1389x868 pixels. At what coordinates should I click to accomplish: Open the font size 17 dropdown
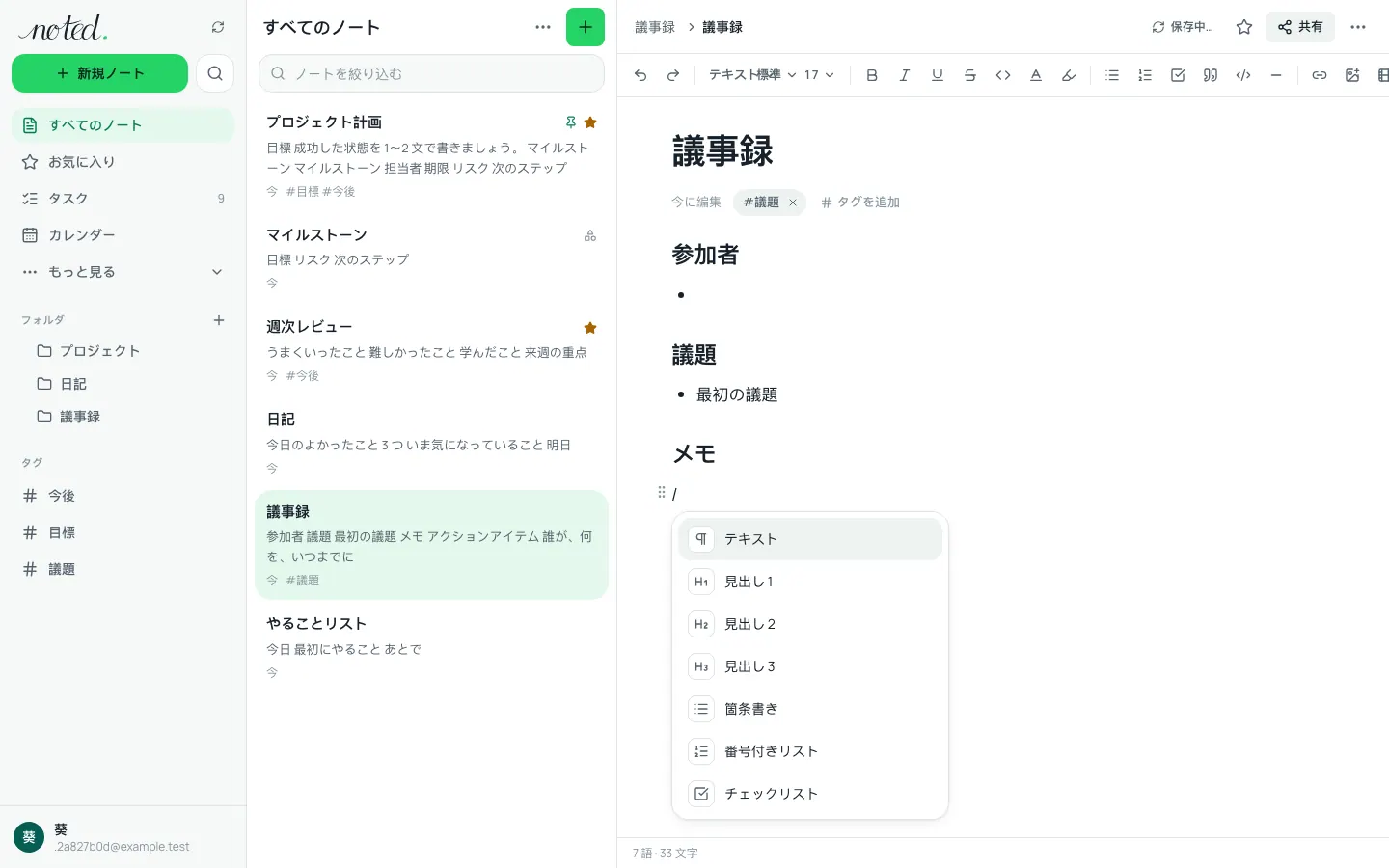(819, 75)
